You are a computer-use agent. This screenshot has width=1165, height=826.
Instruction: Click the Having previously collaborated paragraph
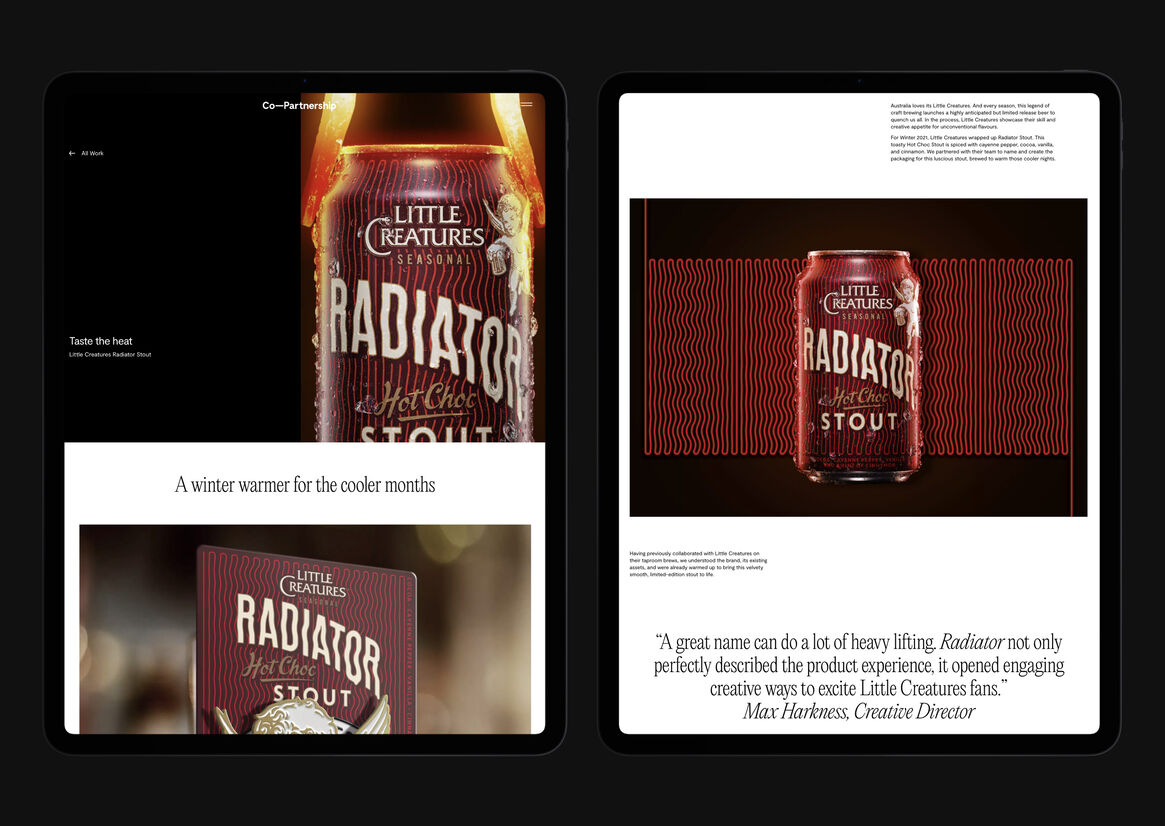point(698,564)
